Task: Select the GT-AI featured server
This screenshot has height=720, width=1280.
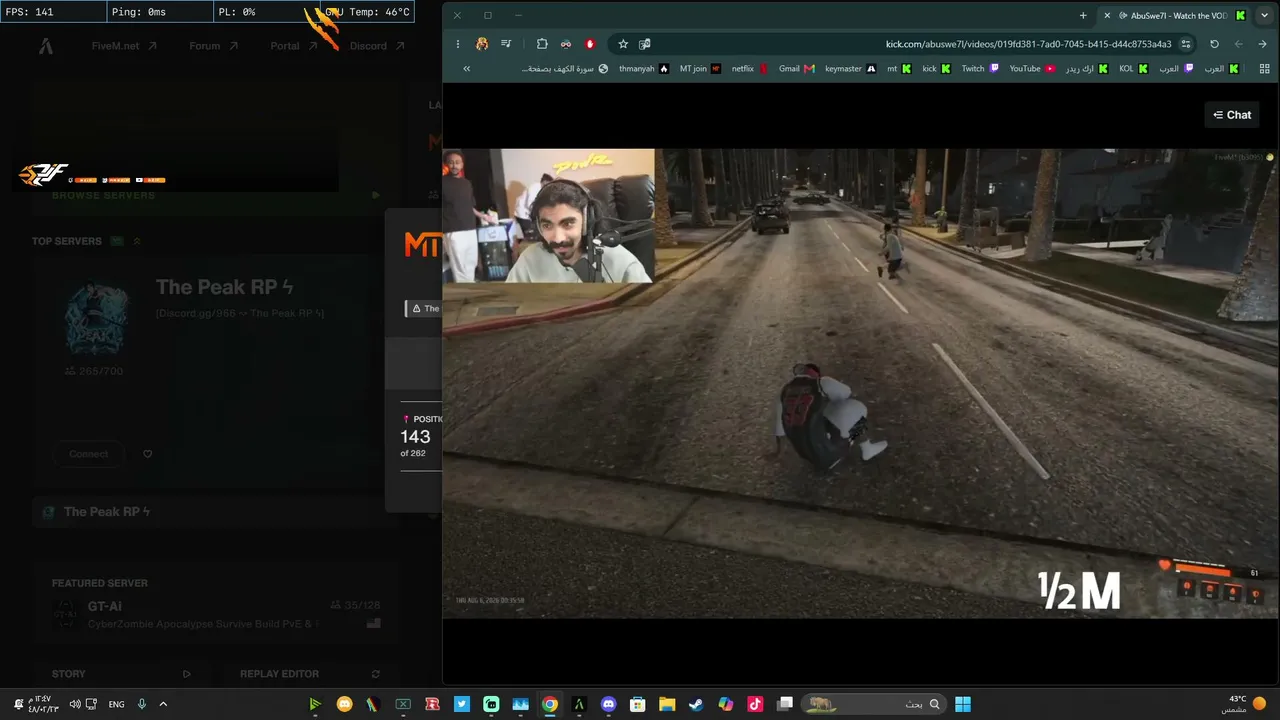Action: click(216, 614)
